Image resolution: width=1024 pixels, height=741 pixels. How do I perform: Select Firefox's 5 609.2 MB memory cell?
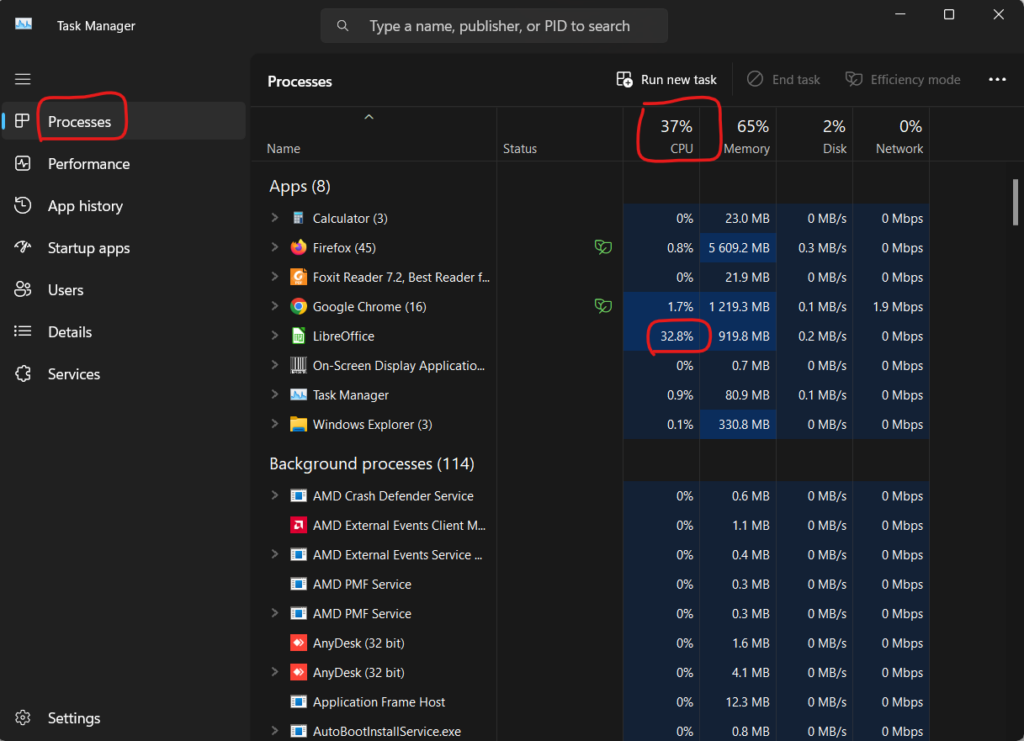click(x=738, y=248)
